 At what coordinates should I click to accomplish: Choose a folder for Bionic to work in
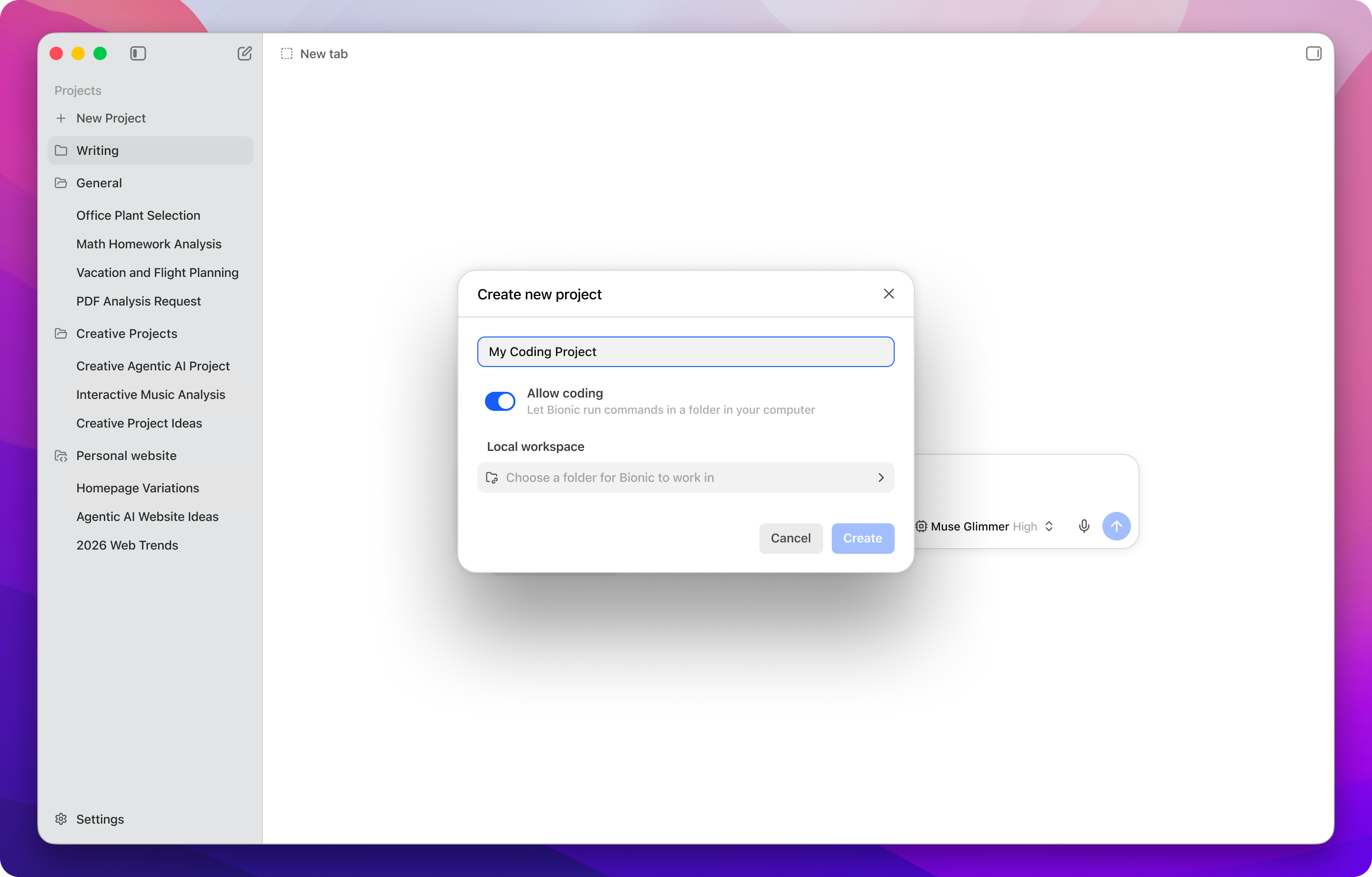[x=686, y=478]
